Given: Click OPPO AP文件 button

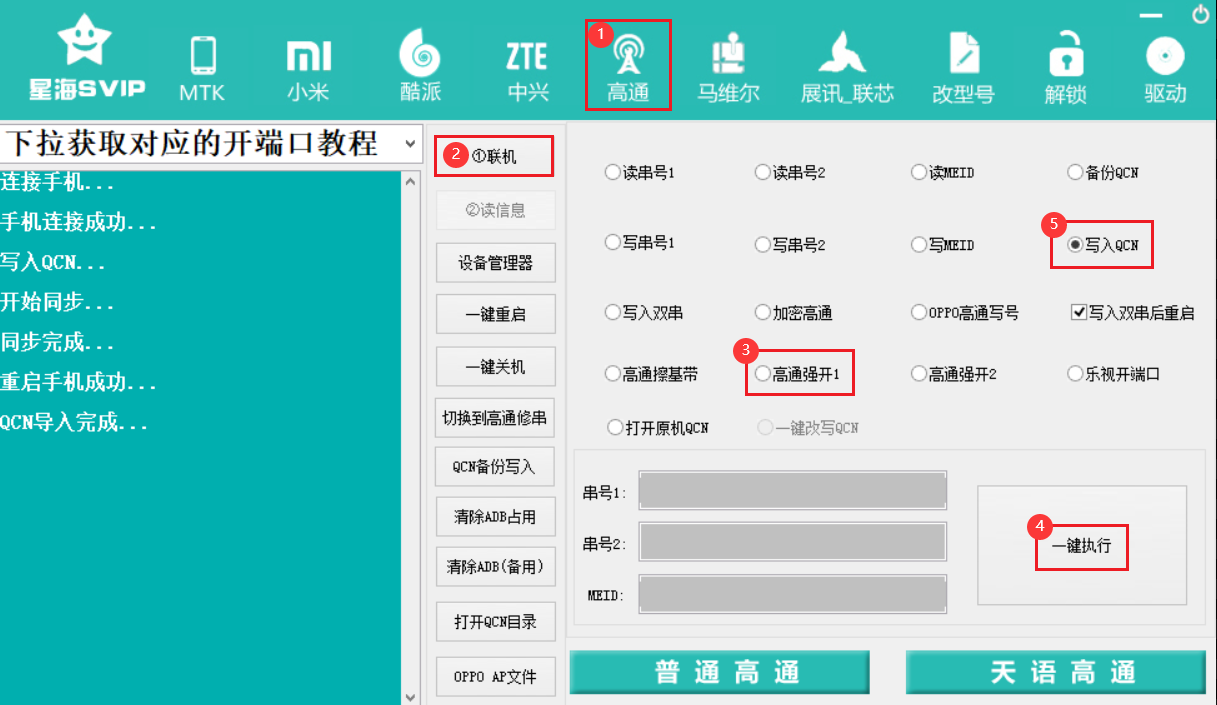Looking at the screenshot, I should pos(495,677).
